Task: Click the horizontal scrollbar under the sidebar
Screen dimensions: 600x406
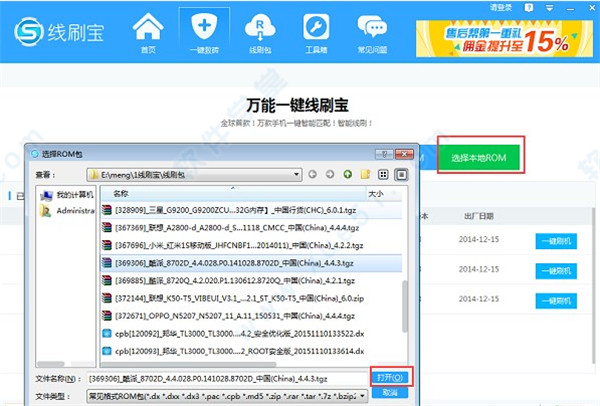Action: 51,364
